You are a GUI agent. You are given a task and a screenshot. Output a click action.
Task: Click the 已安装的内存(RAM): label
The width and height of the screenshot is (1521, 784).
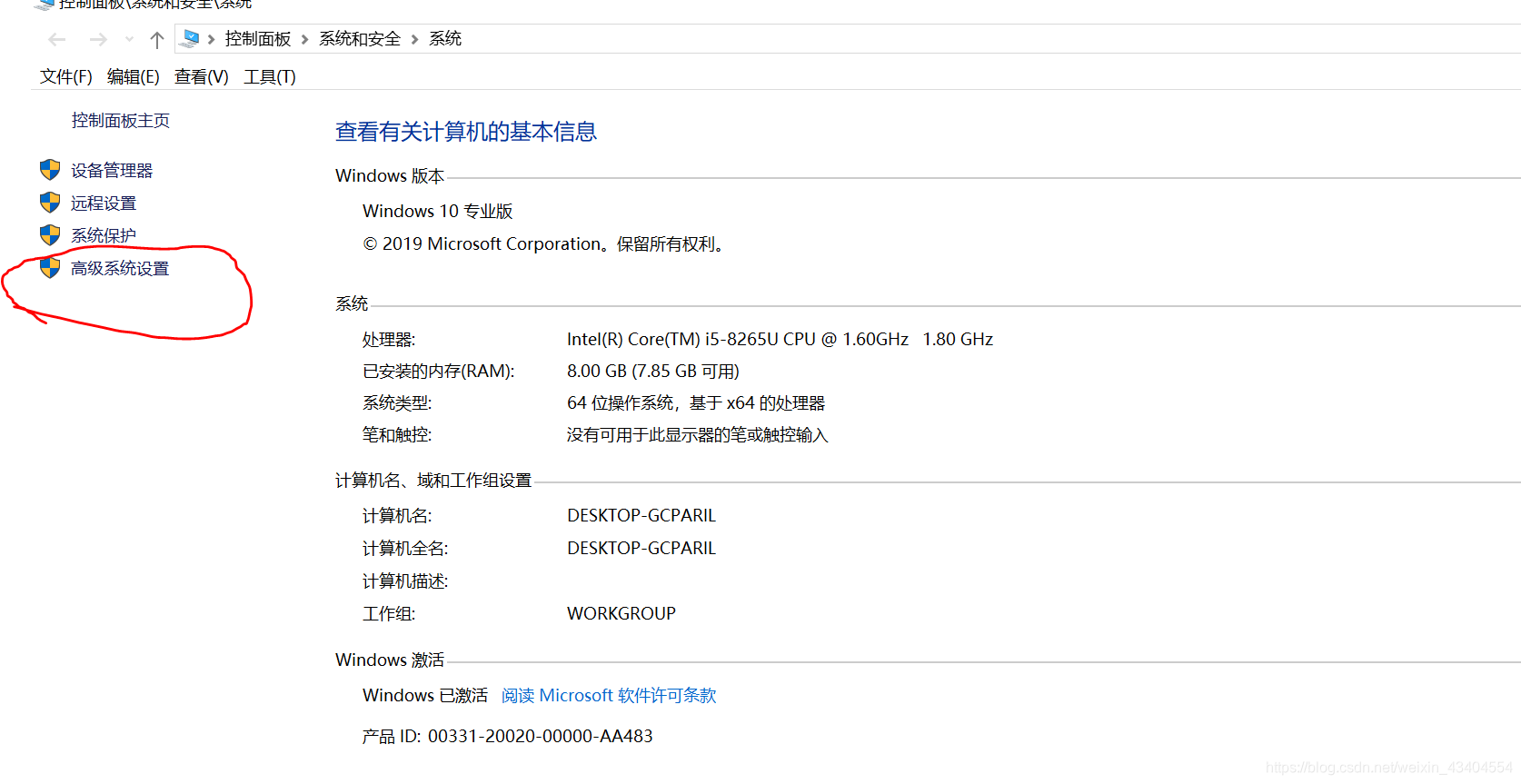tap(438, 371)
